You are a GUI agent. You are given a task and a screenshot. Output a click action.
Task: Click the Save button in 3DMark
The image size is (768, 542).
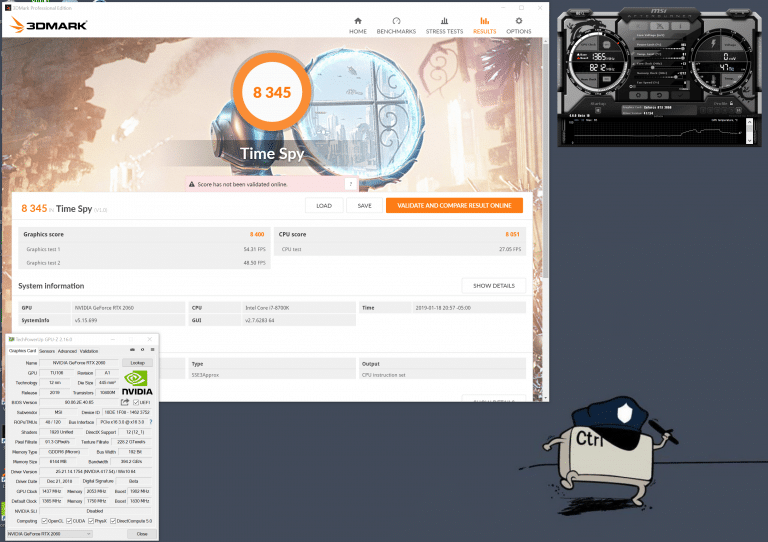[x=364, y=206]
